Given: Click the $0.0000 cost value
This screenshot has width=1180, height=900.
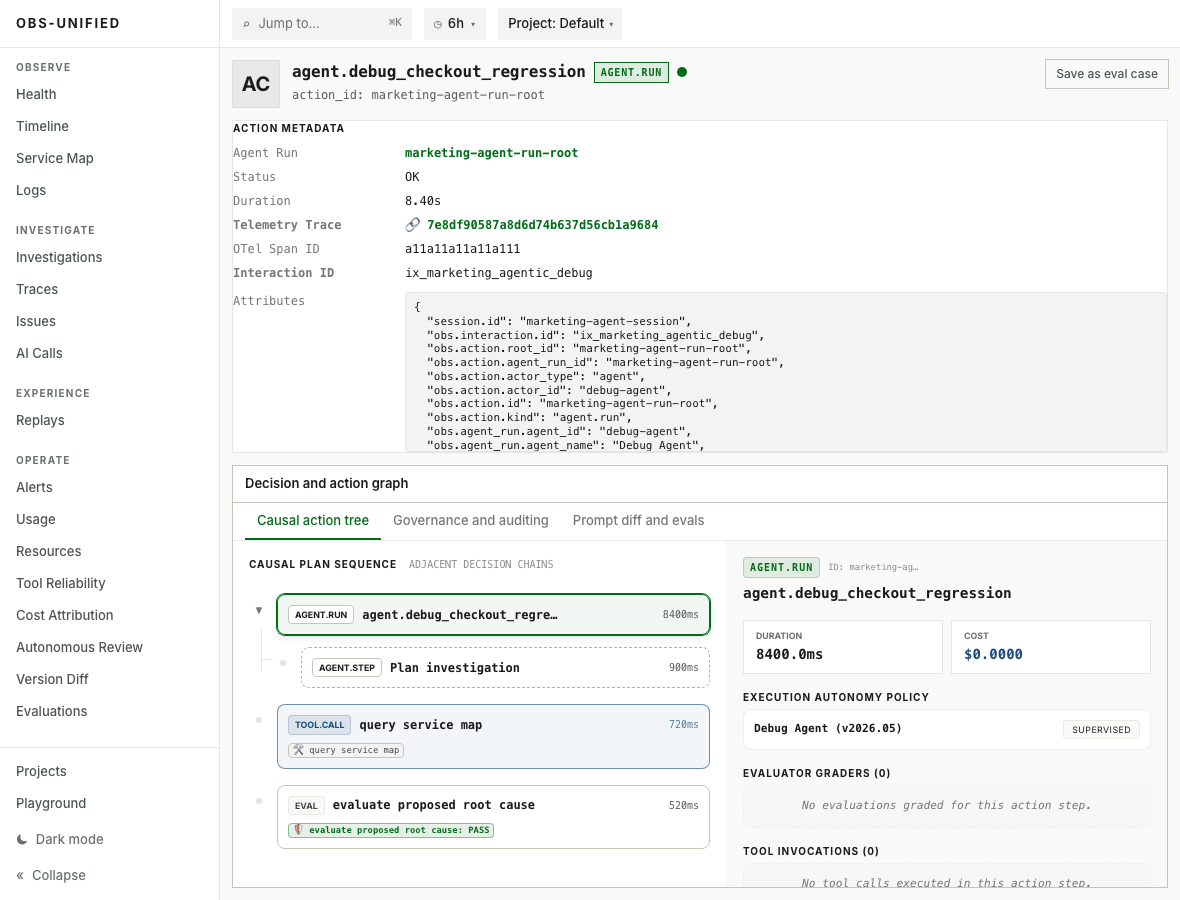Looking at the screenshot, I should pos(993,655).
